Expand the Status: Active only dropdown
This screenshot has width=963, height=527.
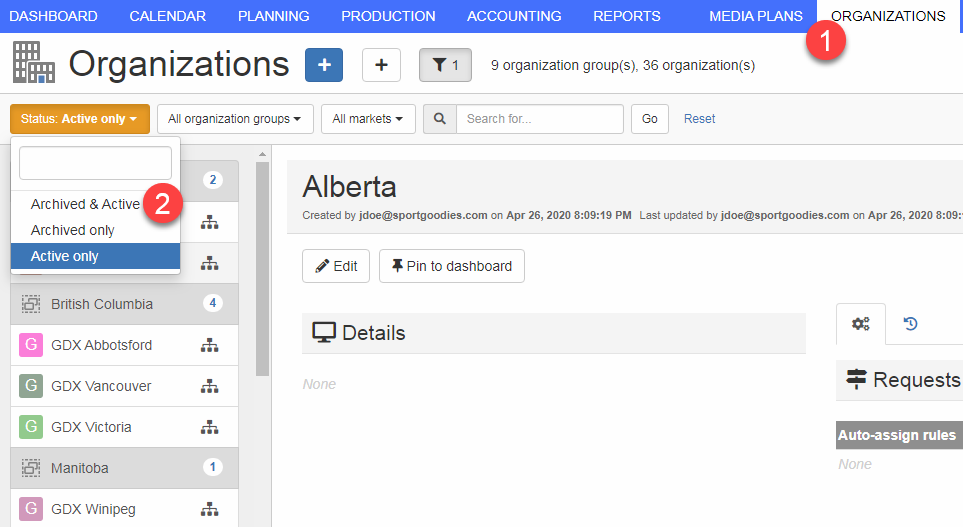pyautogui.click(x=80, y=119)
